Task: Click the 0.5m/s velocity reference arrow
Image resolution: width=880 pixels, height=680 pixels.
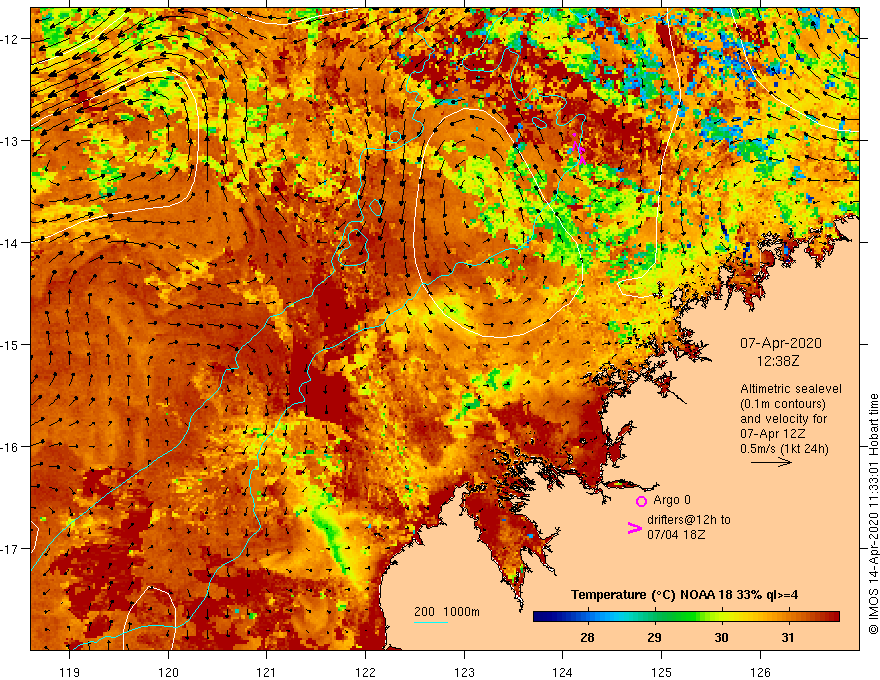Action: click(x=771, y=462)
